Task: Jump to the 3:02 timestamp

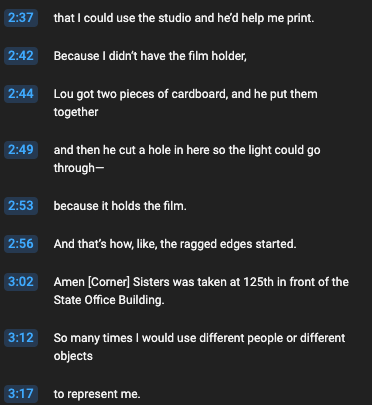Action: 21,282
